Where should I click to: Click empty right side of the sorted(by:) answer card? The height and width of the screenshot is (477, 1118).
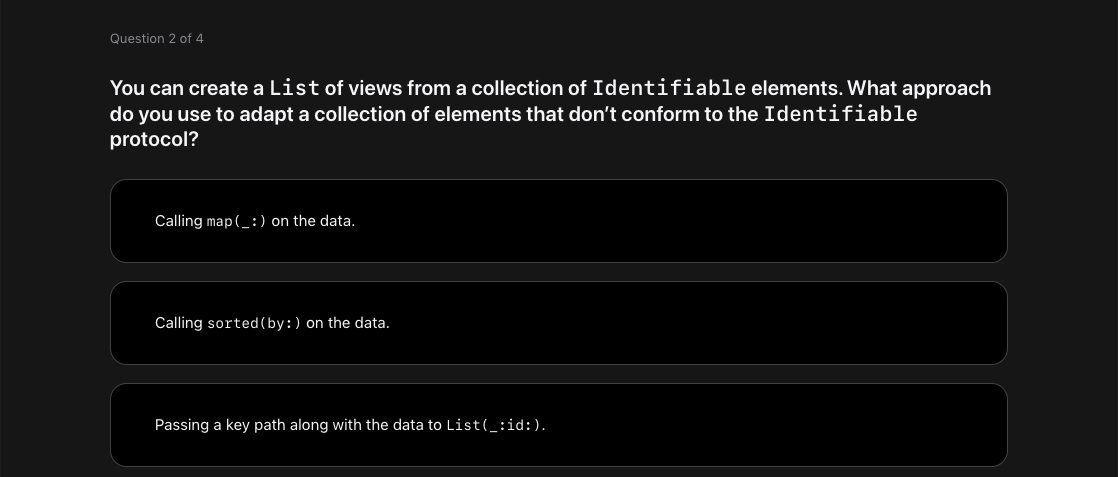point(850,323)
